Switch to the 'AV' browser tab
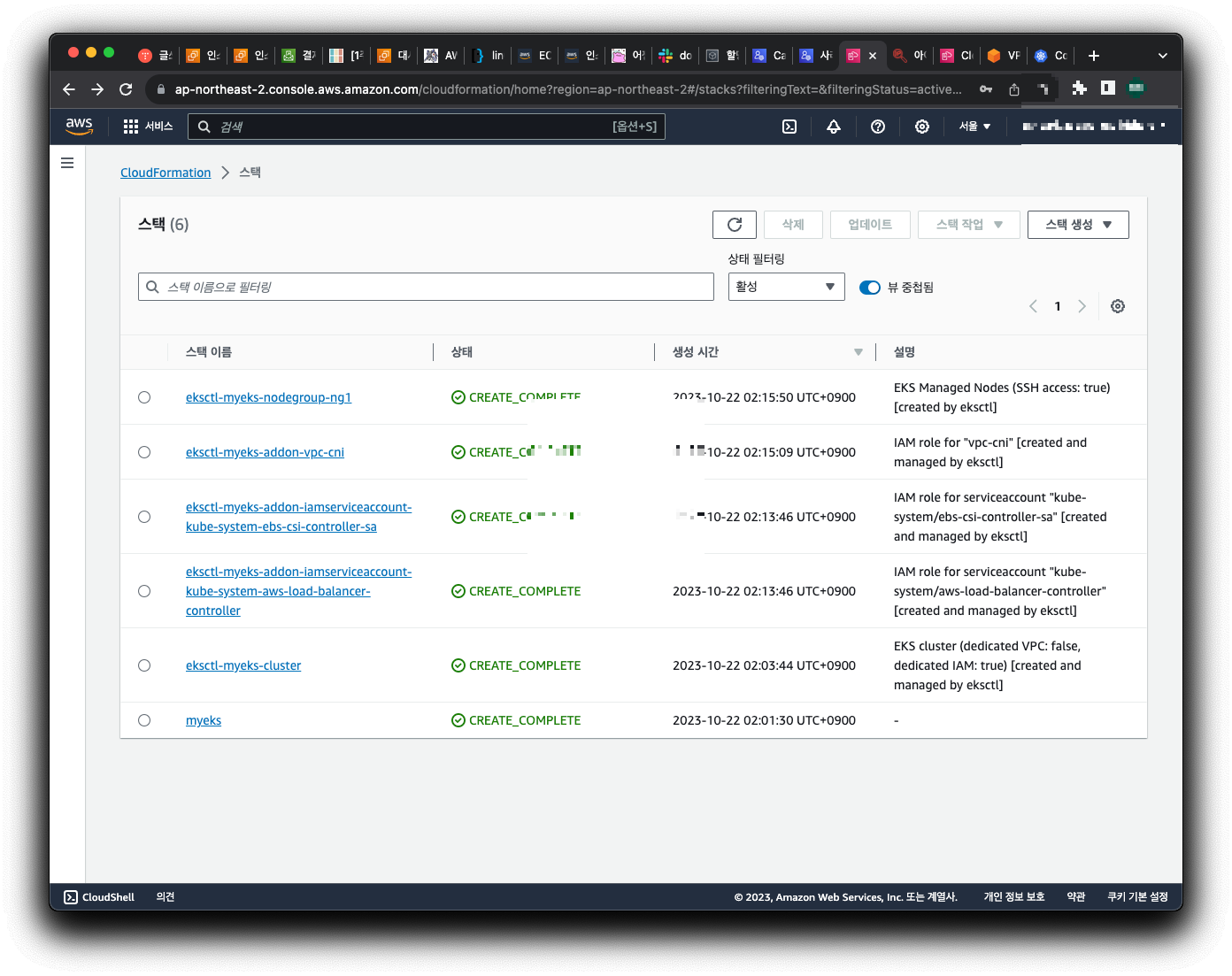The height and width of the screenshot is (976, 1232). (440, 56)
